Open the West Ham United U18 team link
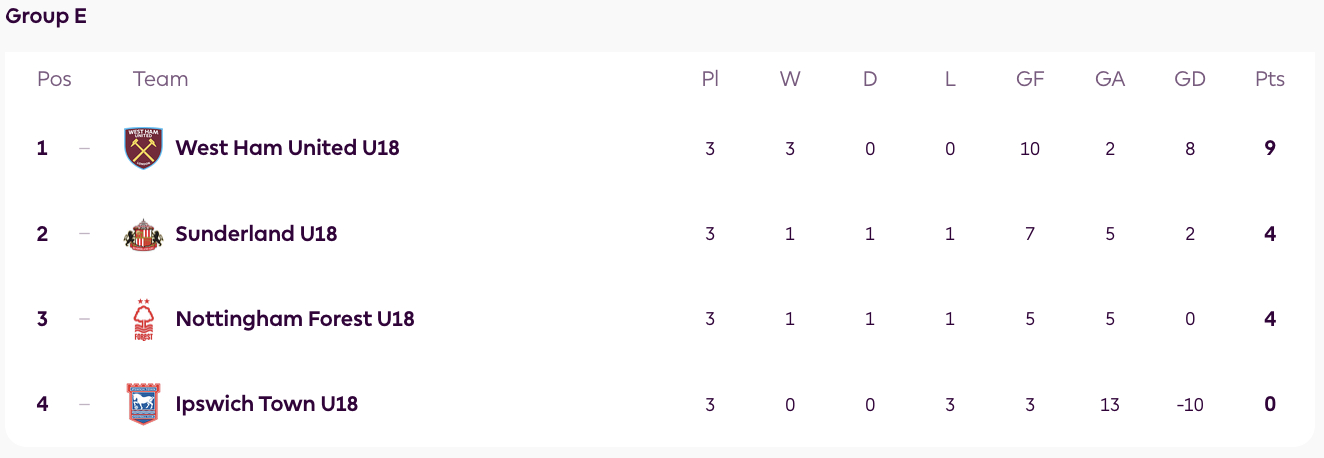1324x458 pixels. 287,148
